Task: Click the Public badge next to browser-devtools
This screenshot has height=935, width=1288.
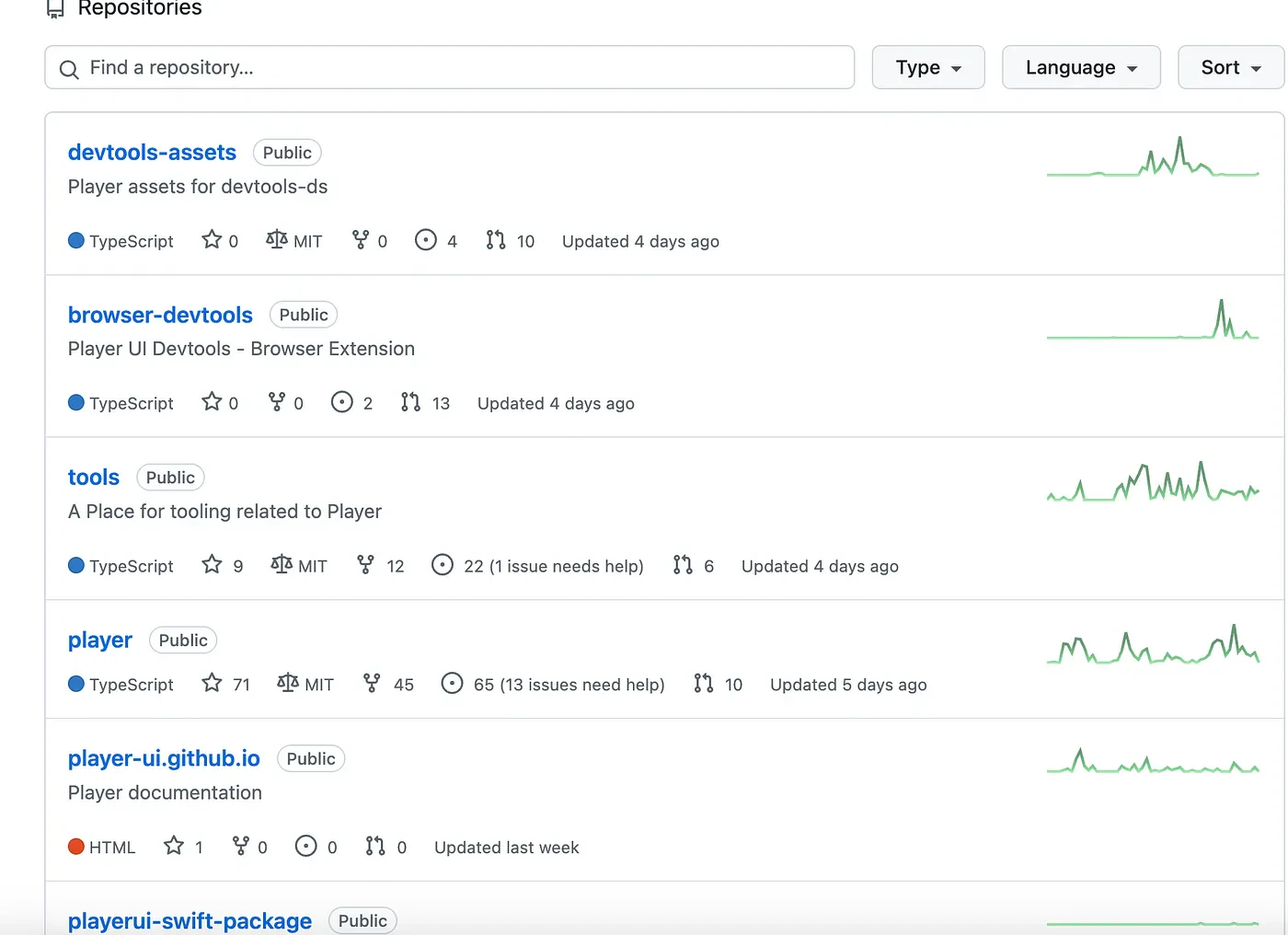Action: (x=304, y=315)
